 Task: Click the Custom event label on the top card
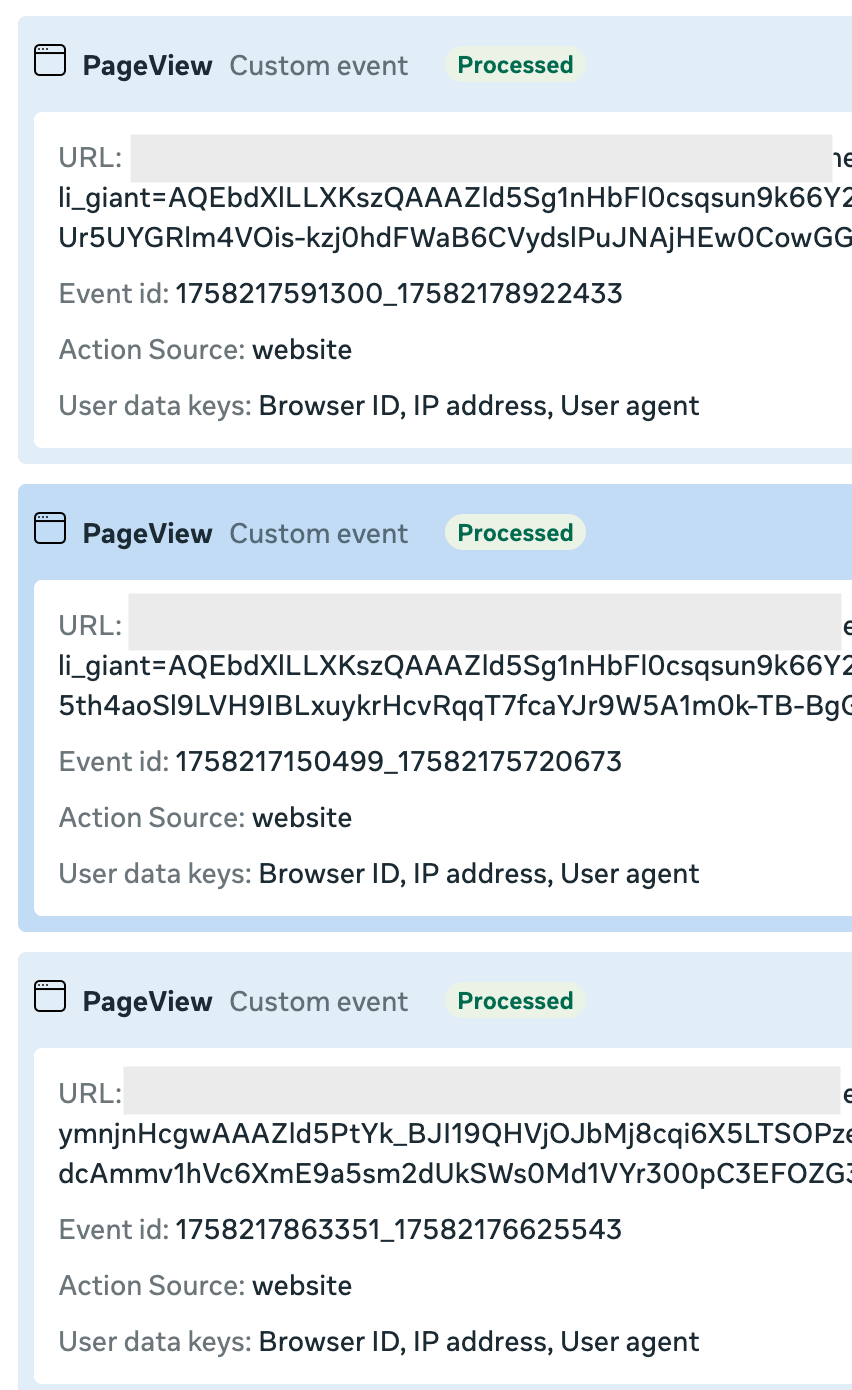(319, 66)
